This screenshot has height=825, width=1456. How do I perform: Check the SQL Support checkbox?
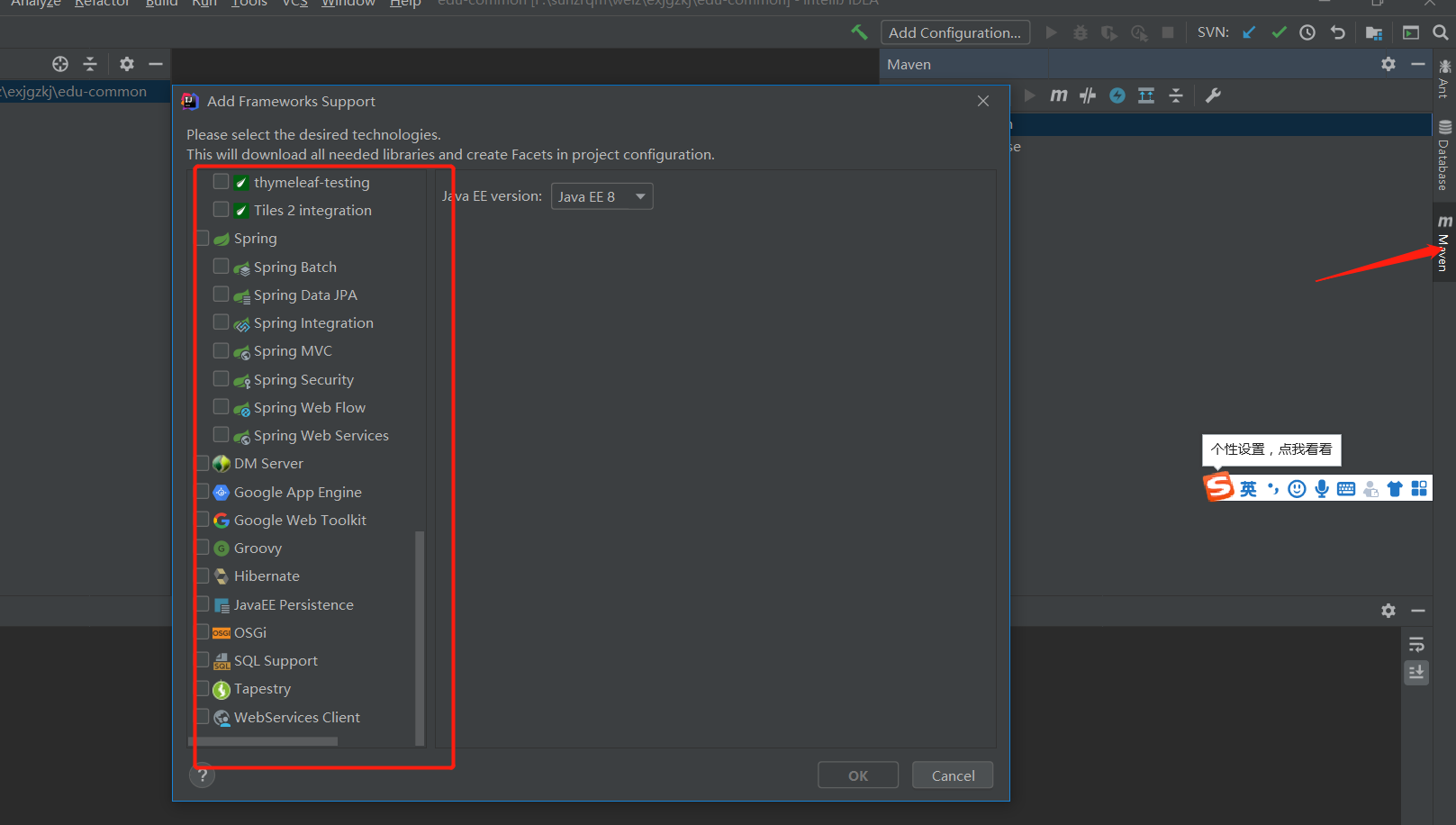[202, 660]
